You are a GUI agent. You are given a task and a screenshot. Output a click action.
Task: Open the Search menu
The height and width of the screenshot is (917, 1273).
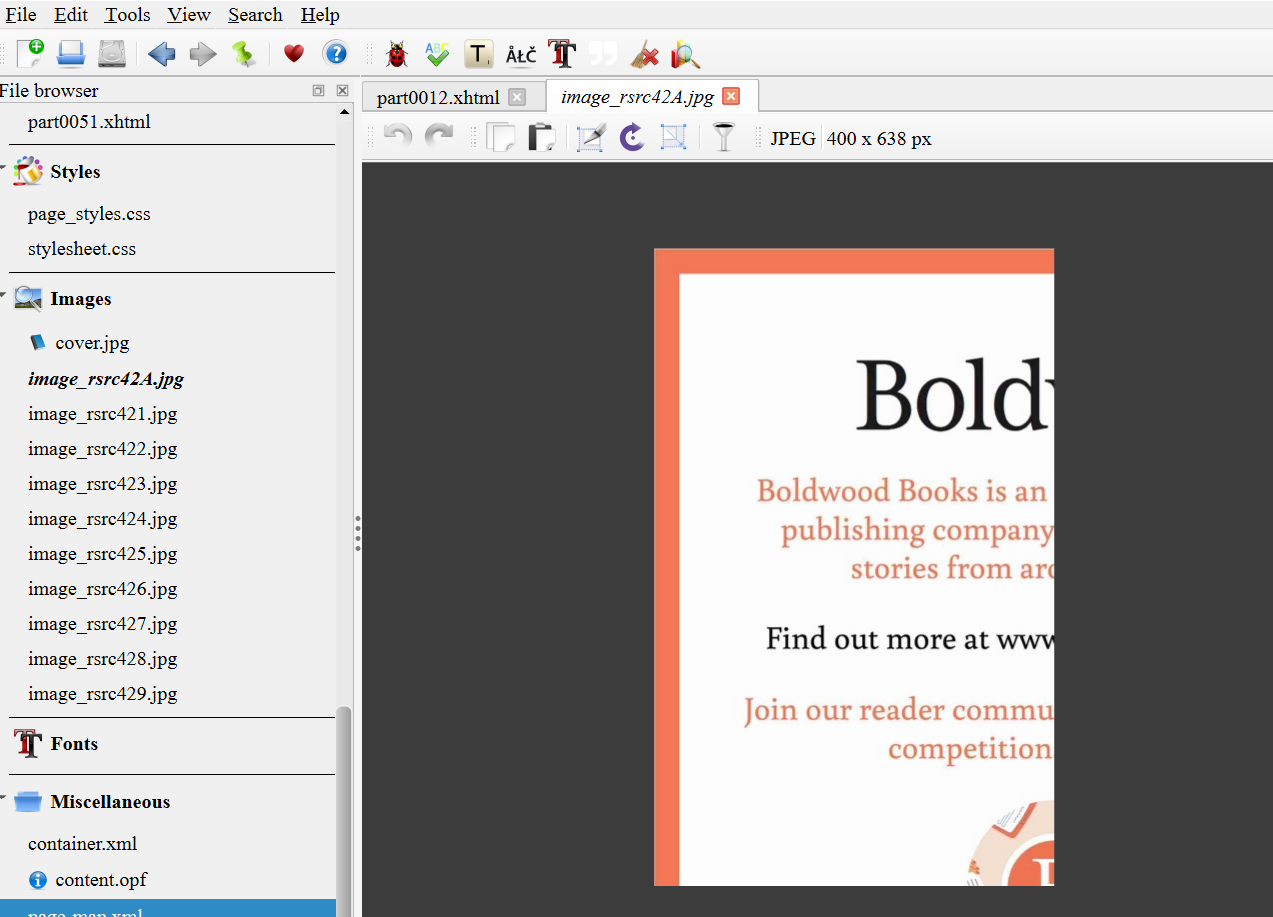point(255,14)
